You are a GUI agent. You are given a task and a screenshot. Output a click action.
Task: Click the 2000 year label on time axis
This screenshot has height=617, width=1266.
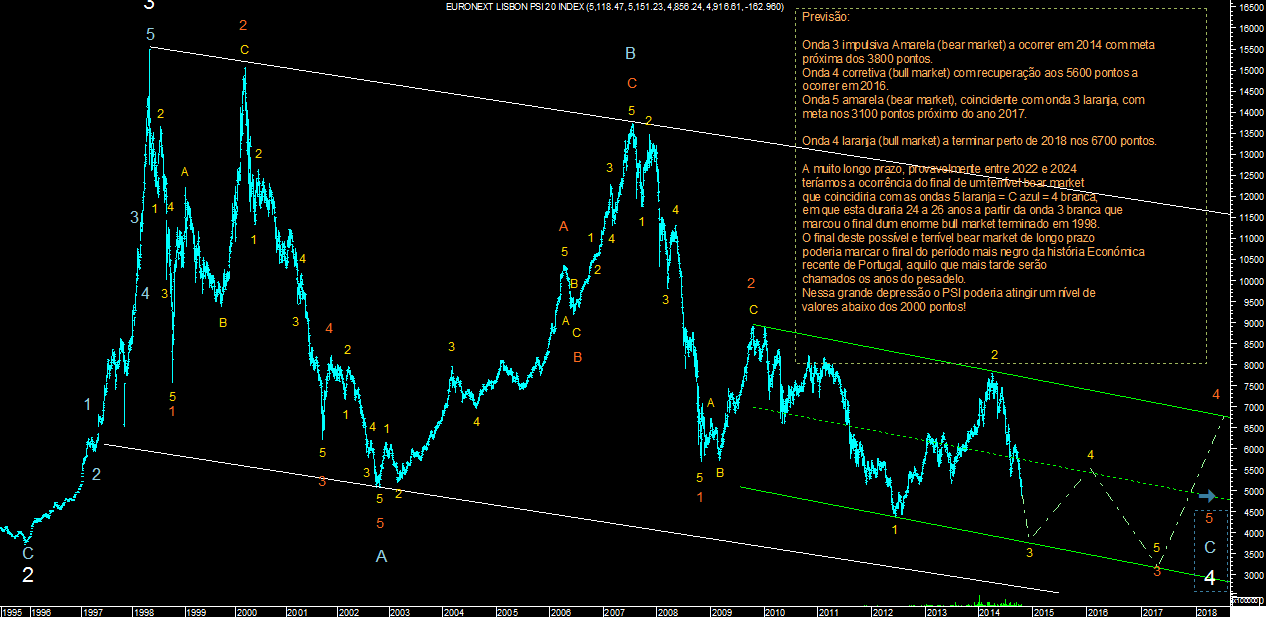coord(245,610)
